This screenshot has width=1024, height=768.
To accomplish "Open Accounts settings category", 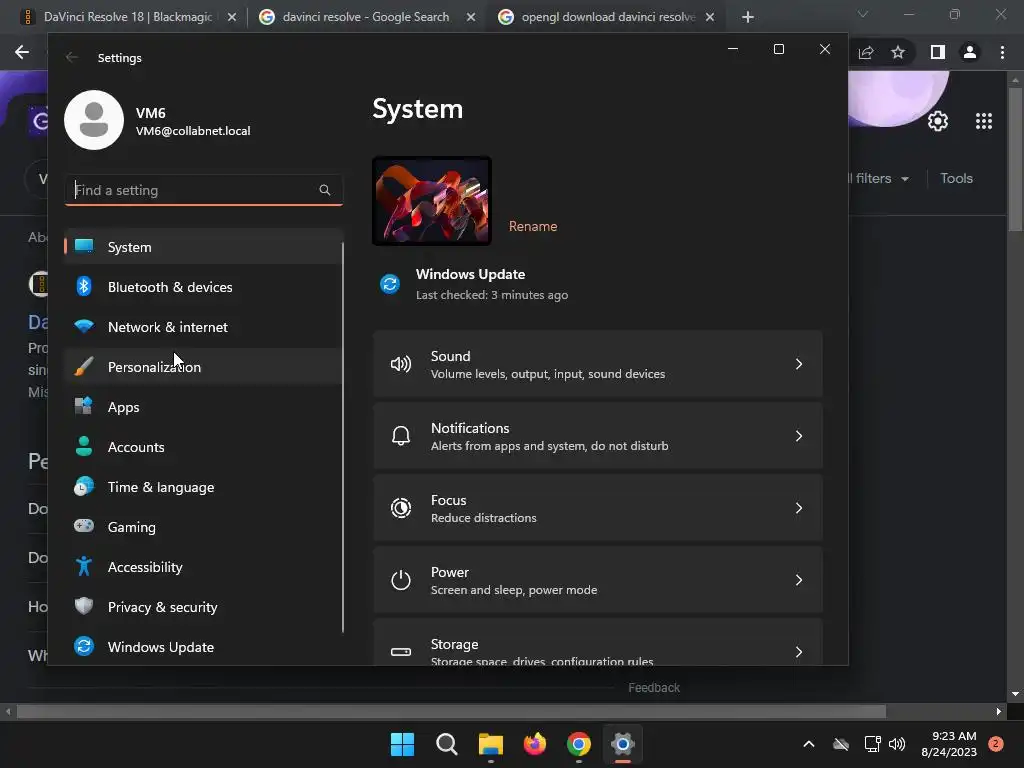I will pos(203,447).
